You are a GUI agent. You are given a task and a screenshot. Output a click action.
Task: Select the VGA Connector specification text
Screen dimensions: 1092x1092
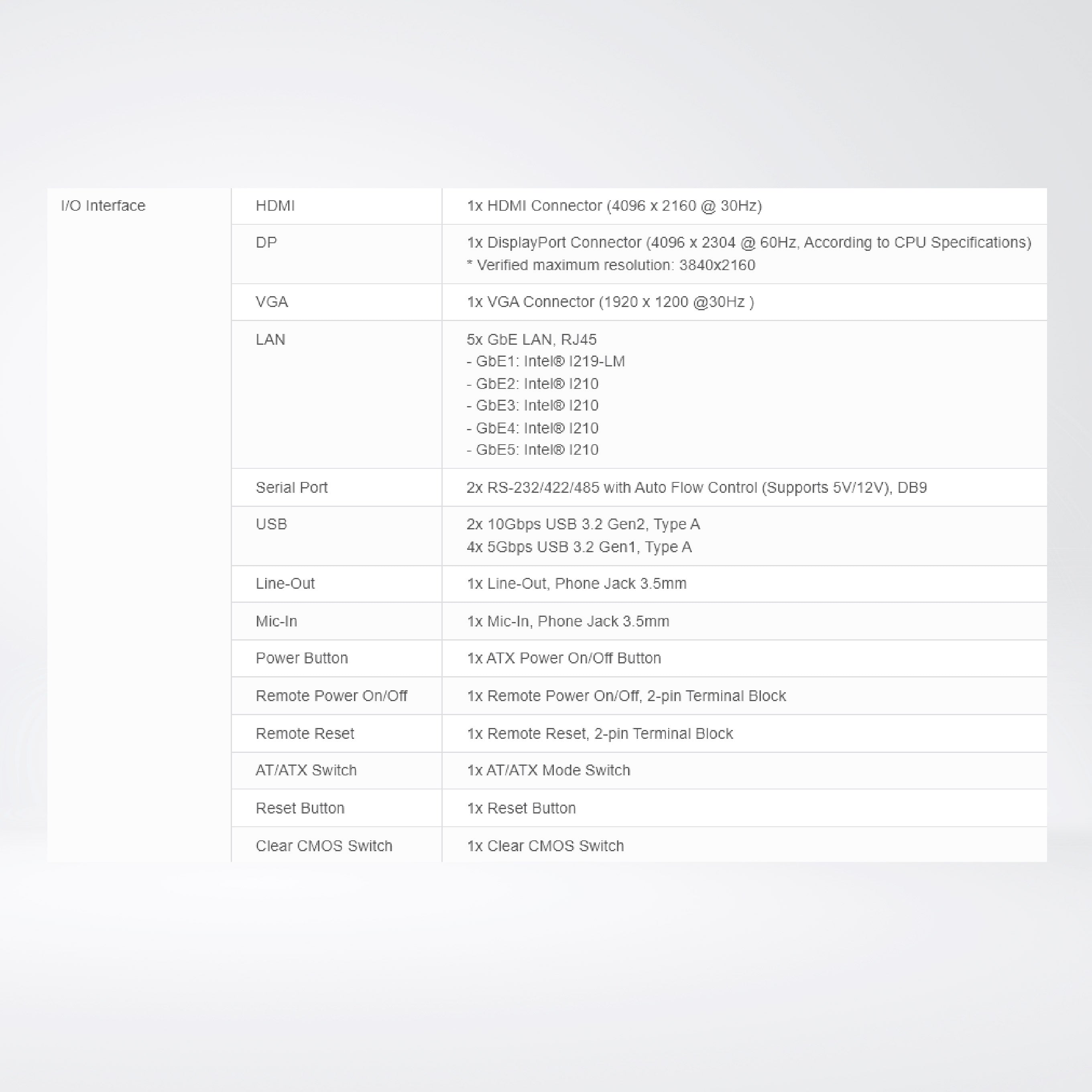coord(610,302)
